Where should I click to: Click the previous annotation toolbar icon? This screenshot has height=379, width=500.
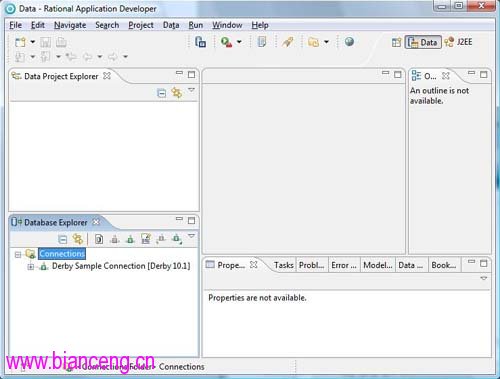[45, 57]
